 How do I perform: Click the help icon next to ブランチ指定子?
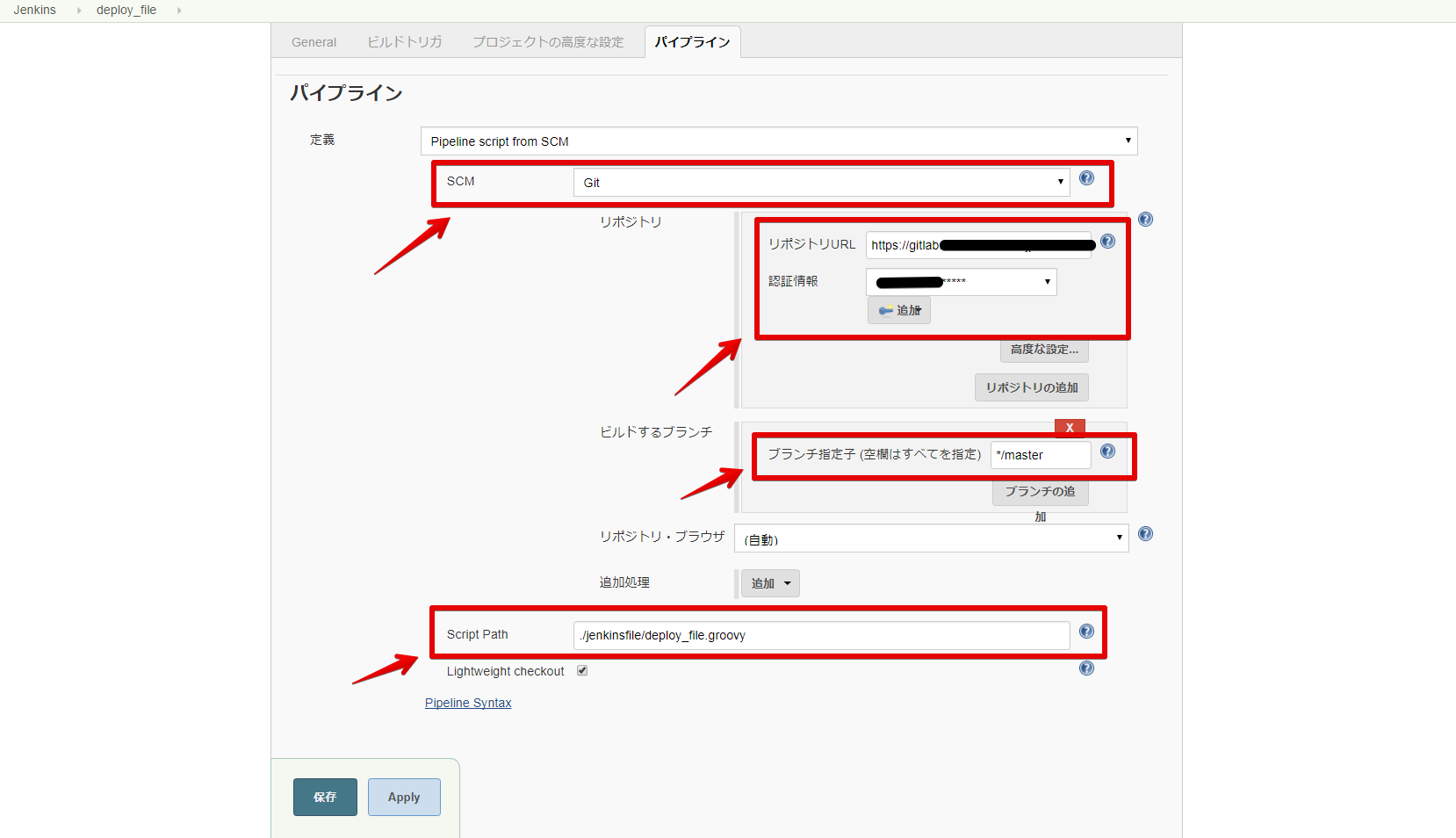tap(1107, 451)
